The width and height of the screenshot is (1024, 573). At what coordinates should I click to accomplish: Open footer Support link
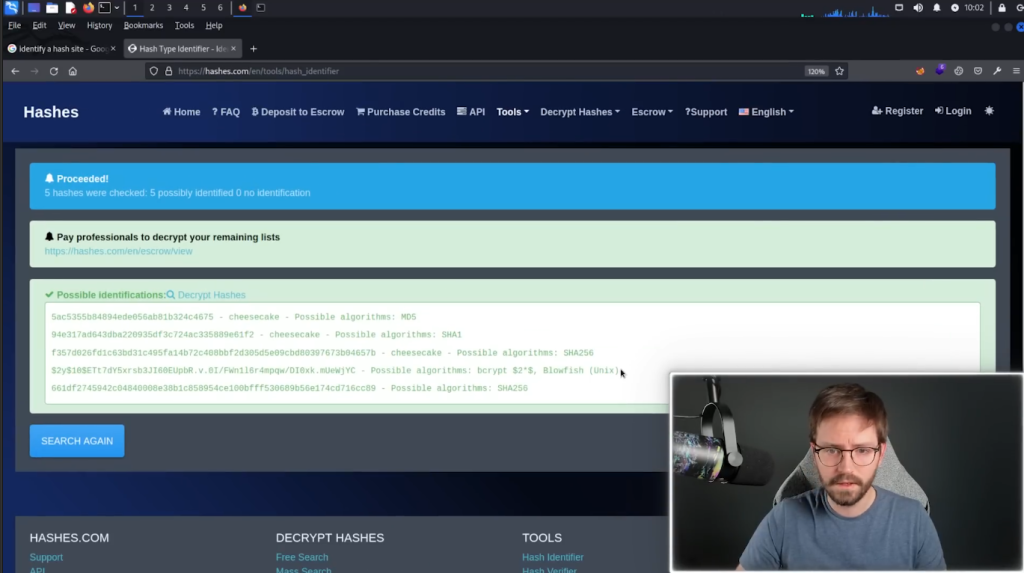(46, 557)
